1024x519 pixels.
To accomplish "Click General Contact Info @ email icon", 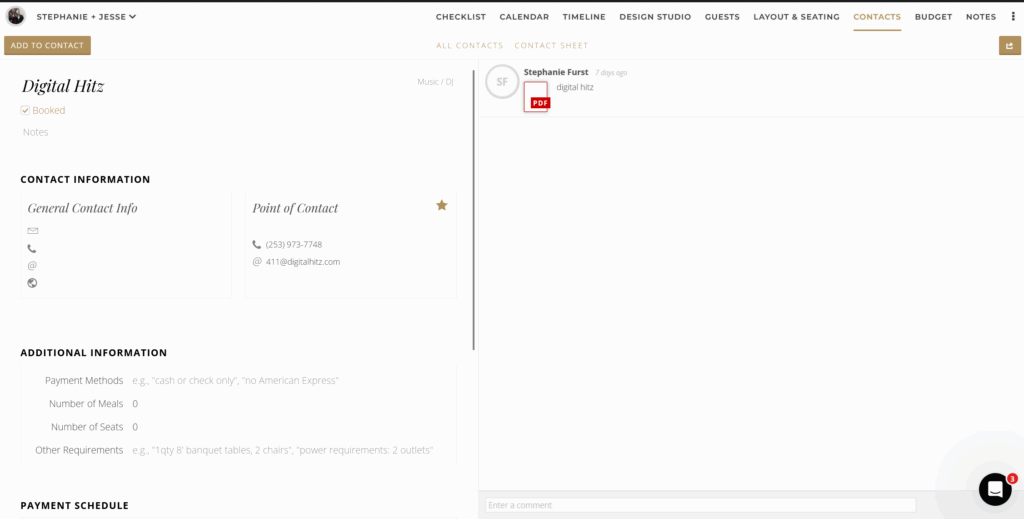I will coord(32,266).
